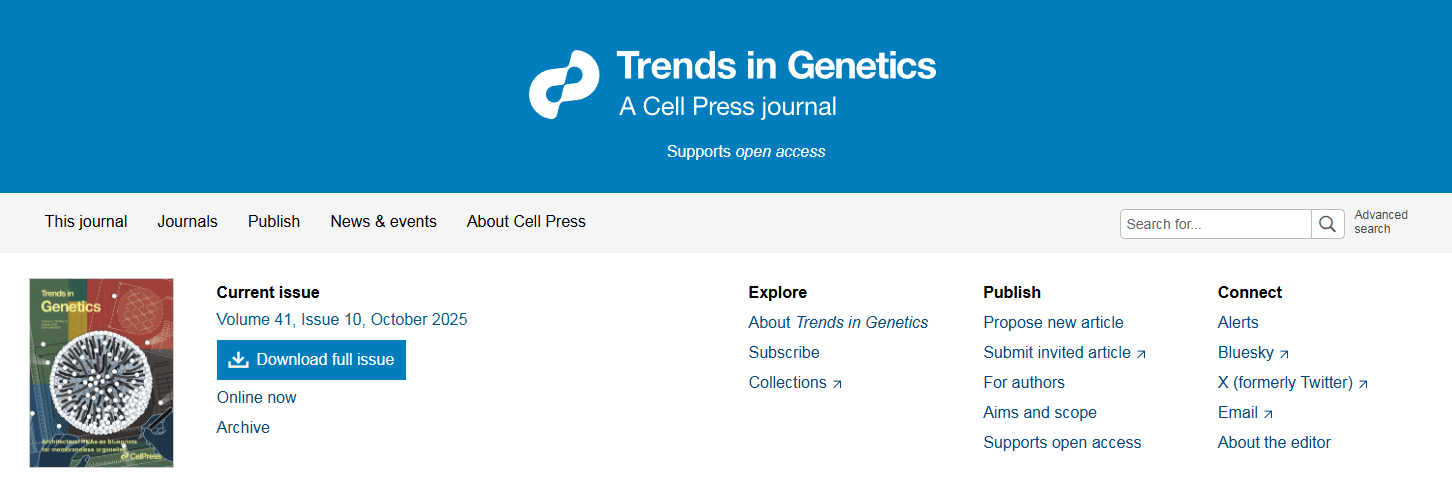
Task: Open Volume 41, Issue 10 link
Action: coord(342,320)
